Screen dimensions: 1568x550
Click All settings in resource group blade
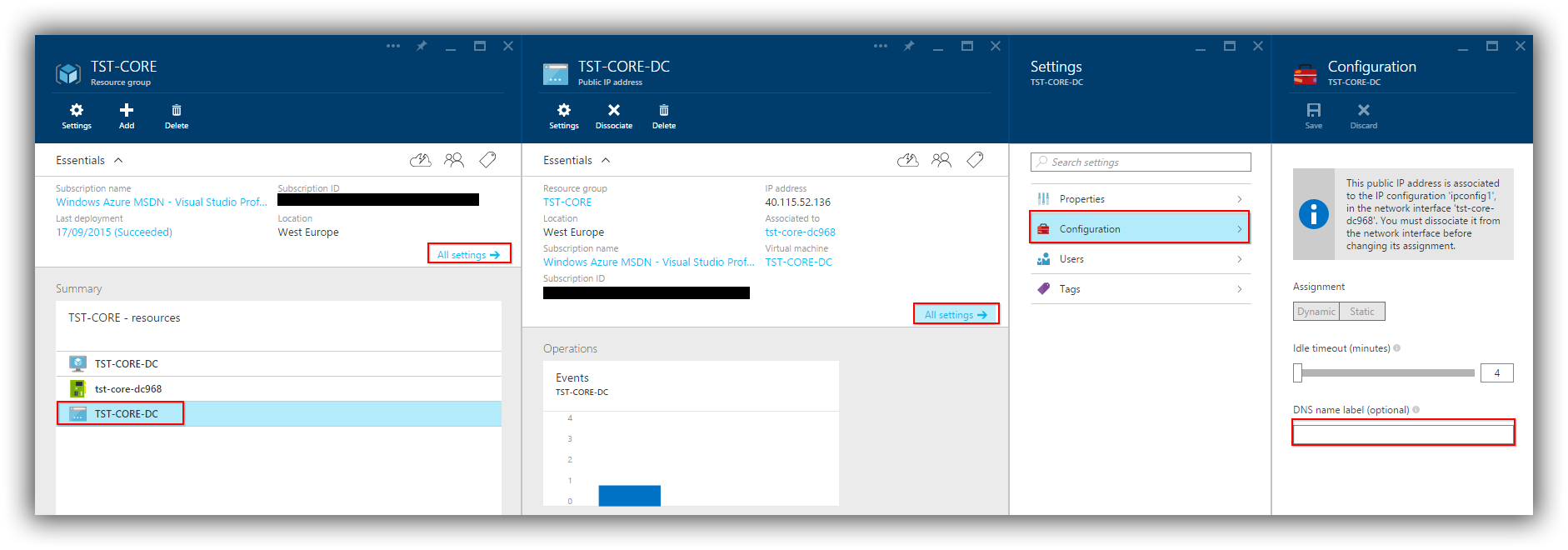point(468,254)
